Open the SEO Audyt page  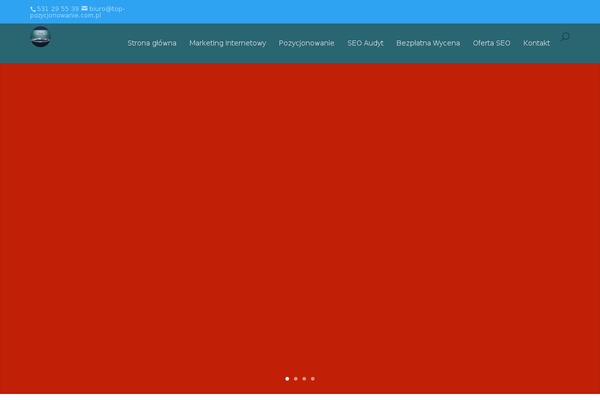point(365,43)
